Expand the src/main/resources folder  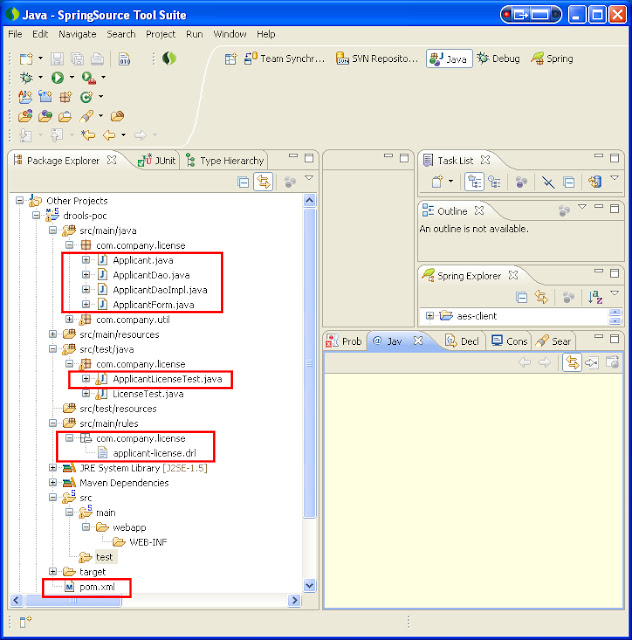(x=53, y=334)
